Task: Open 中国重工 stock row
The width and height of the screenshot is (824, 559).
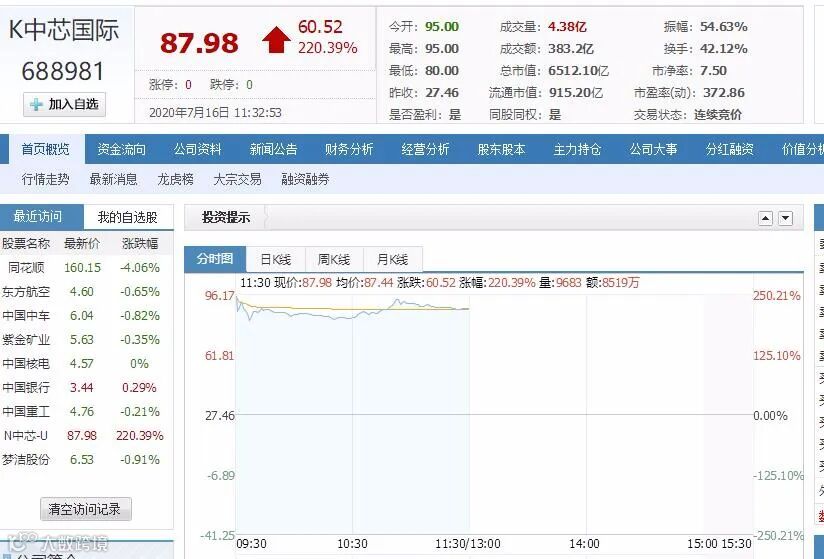Action: pos(84,411)
